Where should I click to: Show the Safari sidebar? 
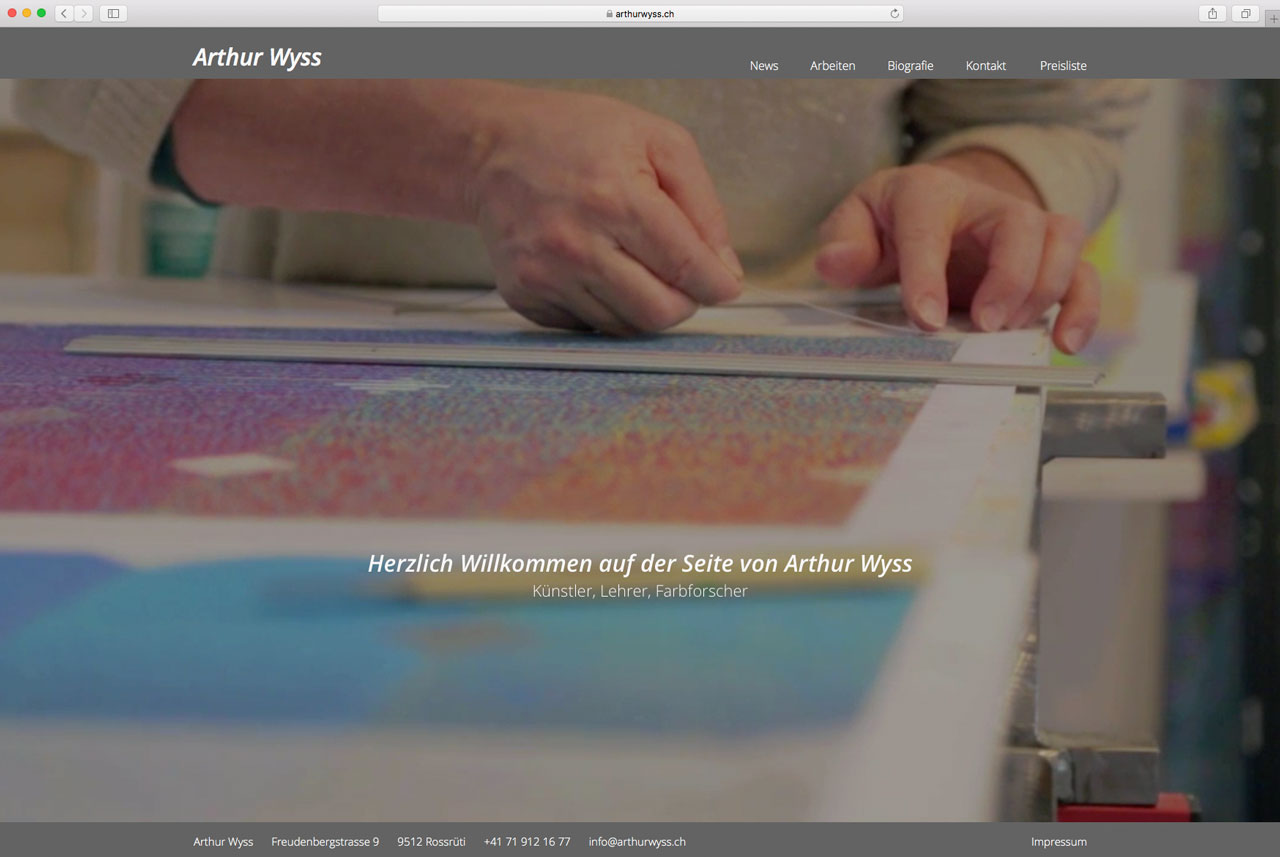click(113, 13)
